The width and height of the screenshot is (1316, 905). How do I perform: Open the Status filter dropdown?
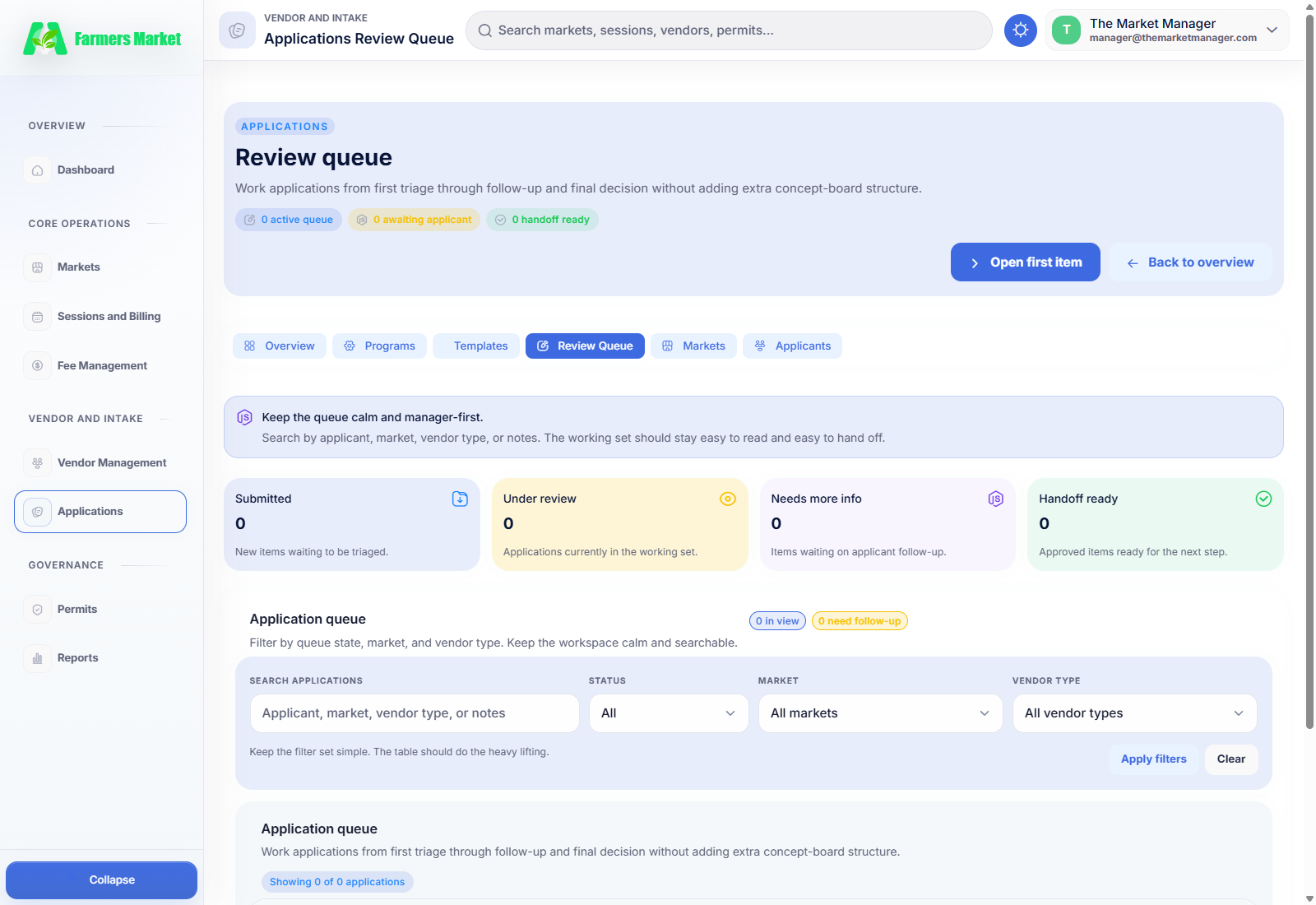[668, 713]
